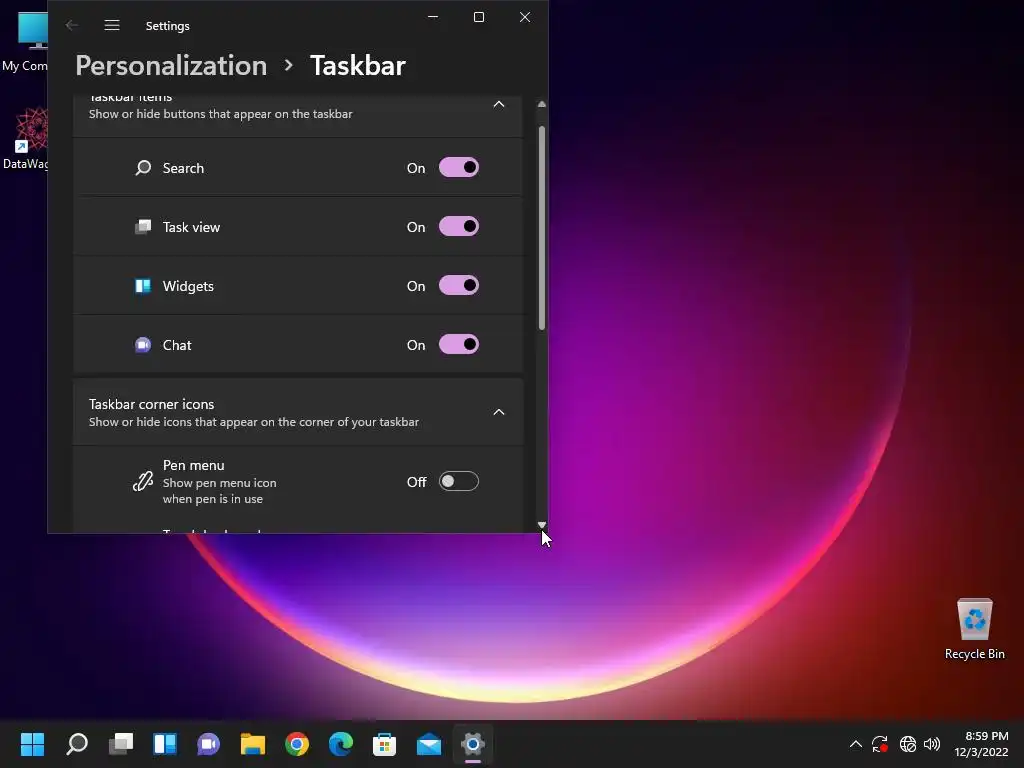The image size is (1024, 768).
Task: Open the Windows Start menu
Action: click(33, 743)
